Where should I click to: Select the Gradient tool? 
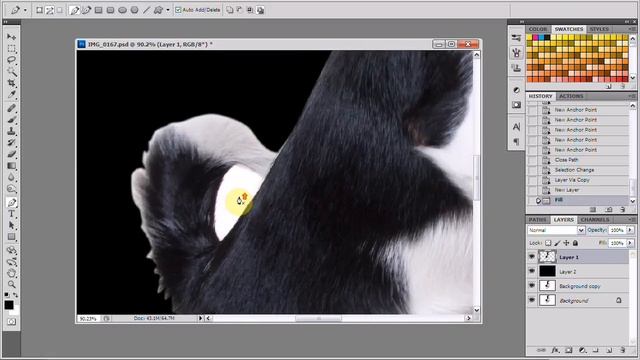[x=11, y=166]
